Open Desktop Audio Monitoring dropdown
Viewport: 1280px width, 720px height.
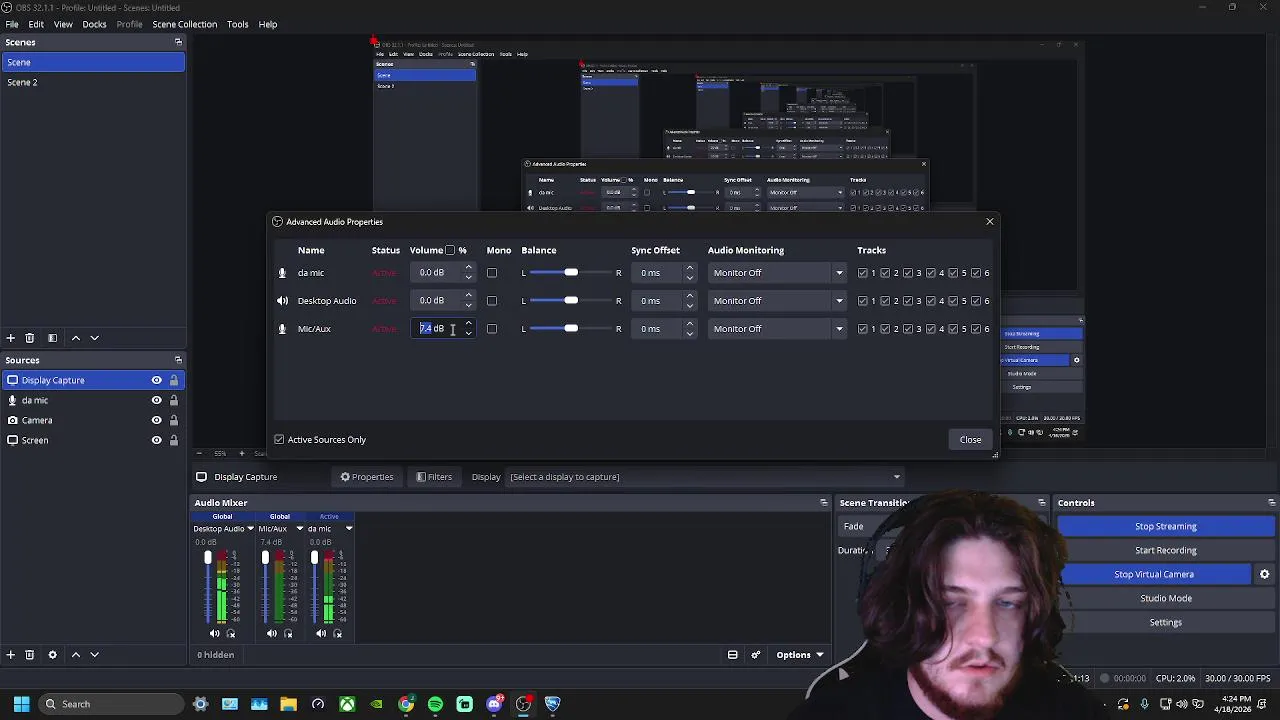tap(778, 301)
